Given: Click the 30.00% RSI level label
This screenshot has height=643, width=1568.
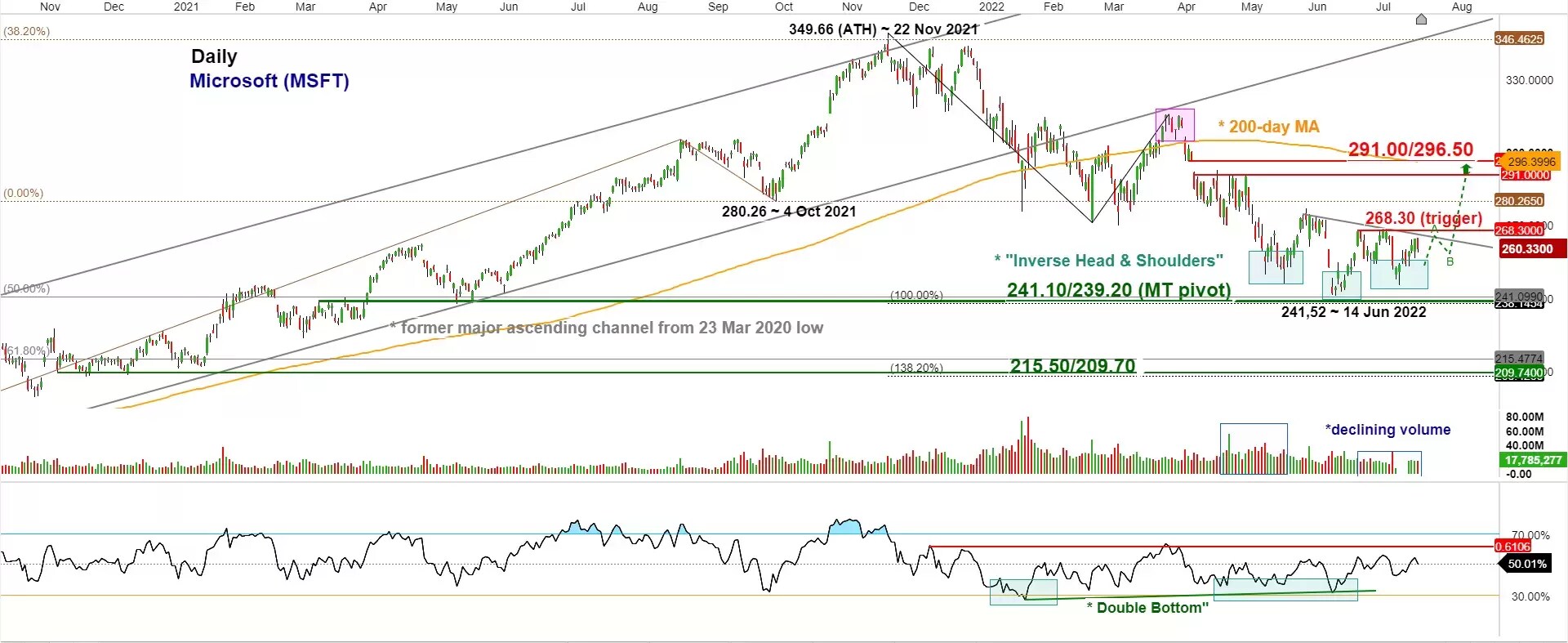Looking at the screenshot, I should click(x=1530, y=596).
